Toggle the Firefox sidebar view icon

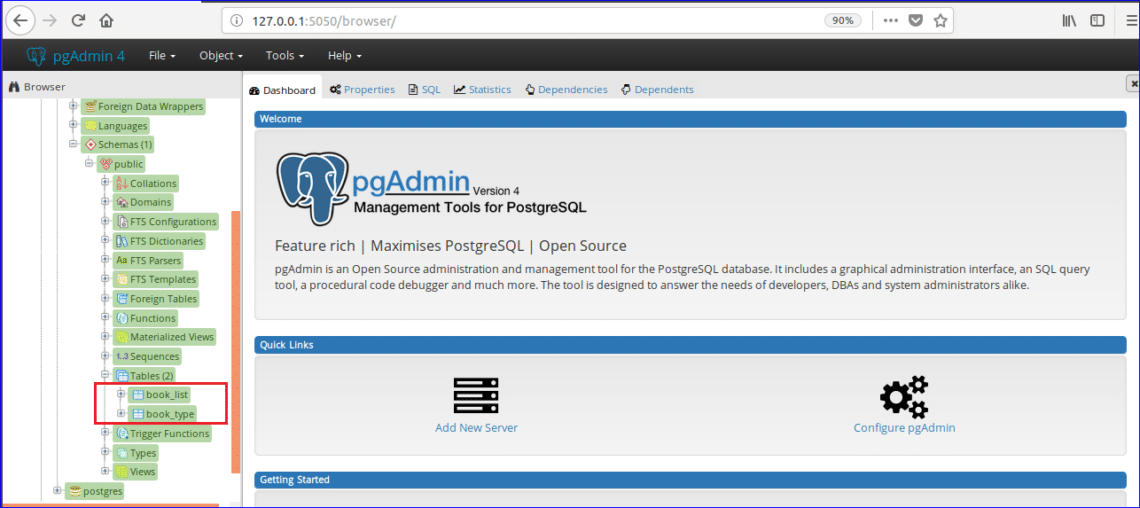[1097, 20]
